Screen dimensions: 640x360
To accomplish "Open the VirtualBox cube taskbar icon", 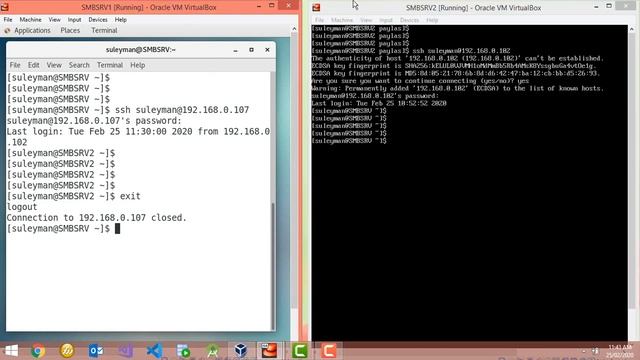I will (x=241, y=351).
